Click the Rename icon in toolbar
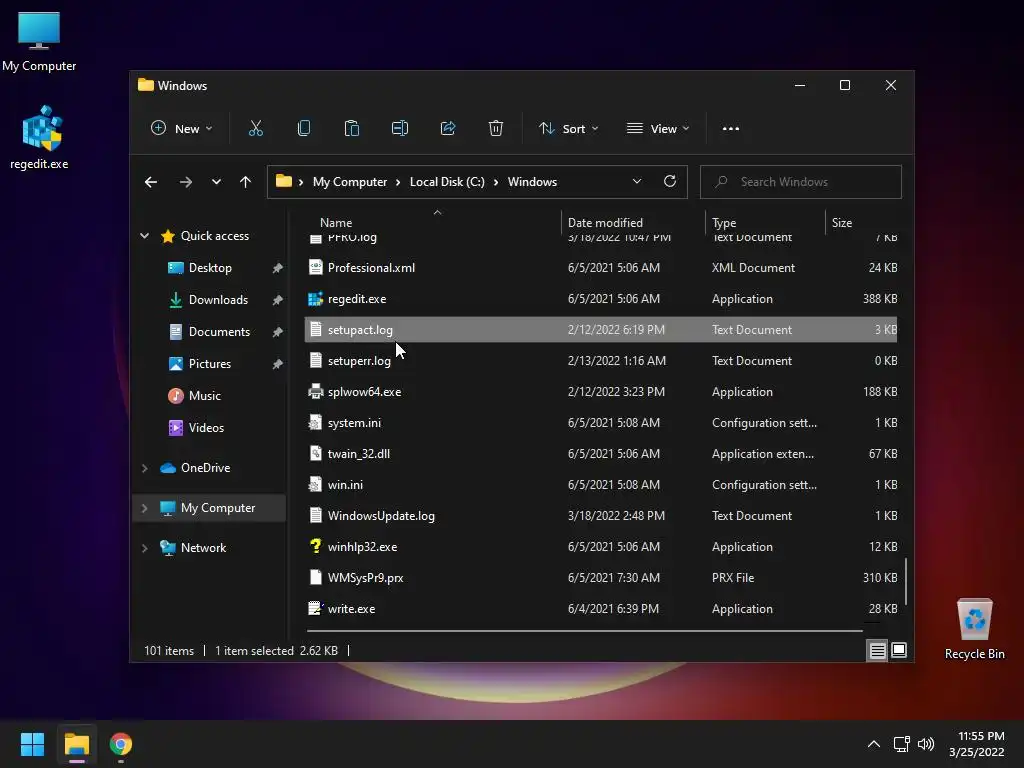Viewport: 1024px width, 768px height. pyautogui.click(x=400, y=129)
